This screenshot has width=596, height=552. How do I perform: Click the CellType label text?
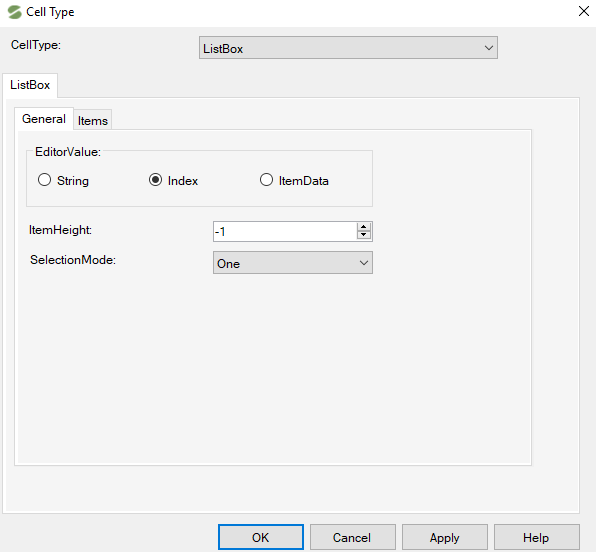pyautogui.click(x=36, y=45)
